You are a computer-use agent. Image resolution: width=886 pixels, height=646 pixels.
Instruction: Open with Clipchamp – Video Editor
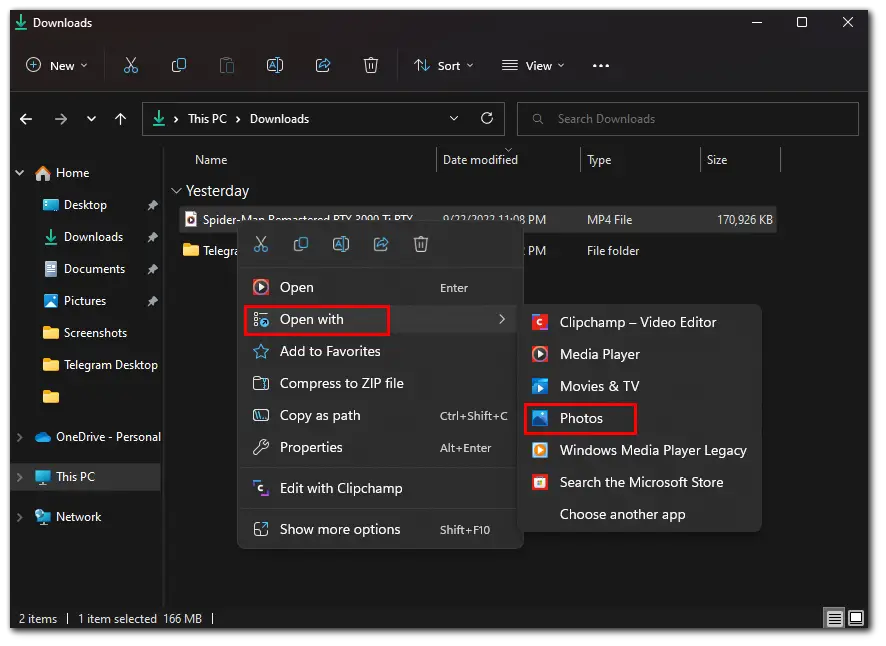pyautogui.click(x=639, y=322)
